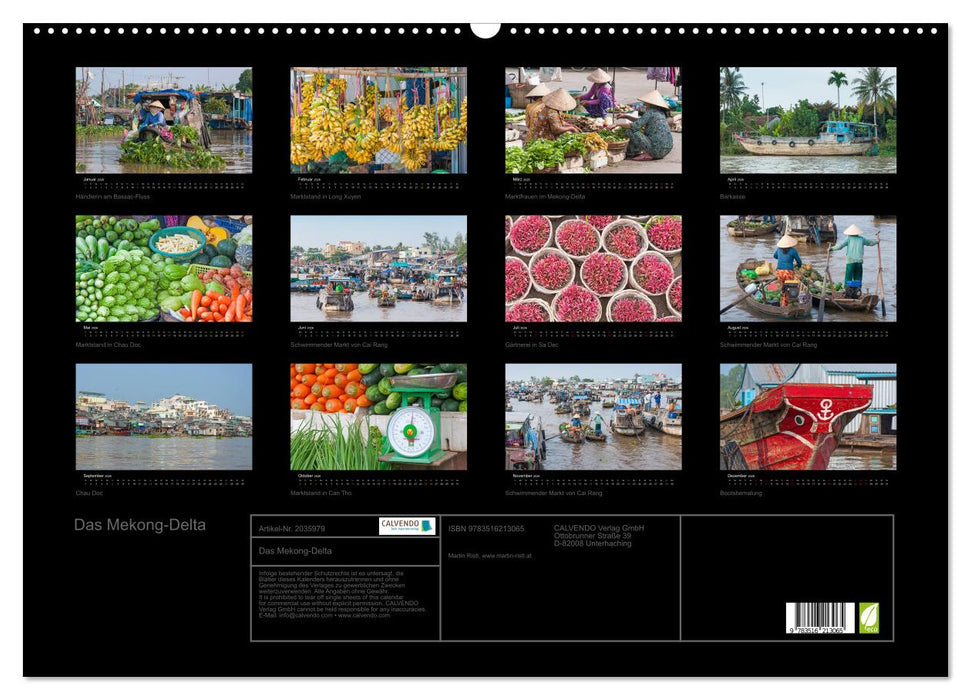This screenshot has height=700, width=971.
Task: Click the www.martin-ristl.at website link
Action: click(x=504, y=555)
